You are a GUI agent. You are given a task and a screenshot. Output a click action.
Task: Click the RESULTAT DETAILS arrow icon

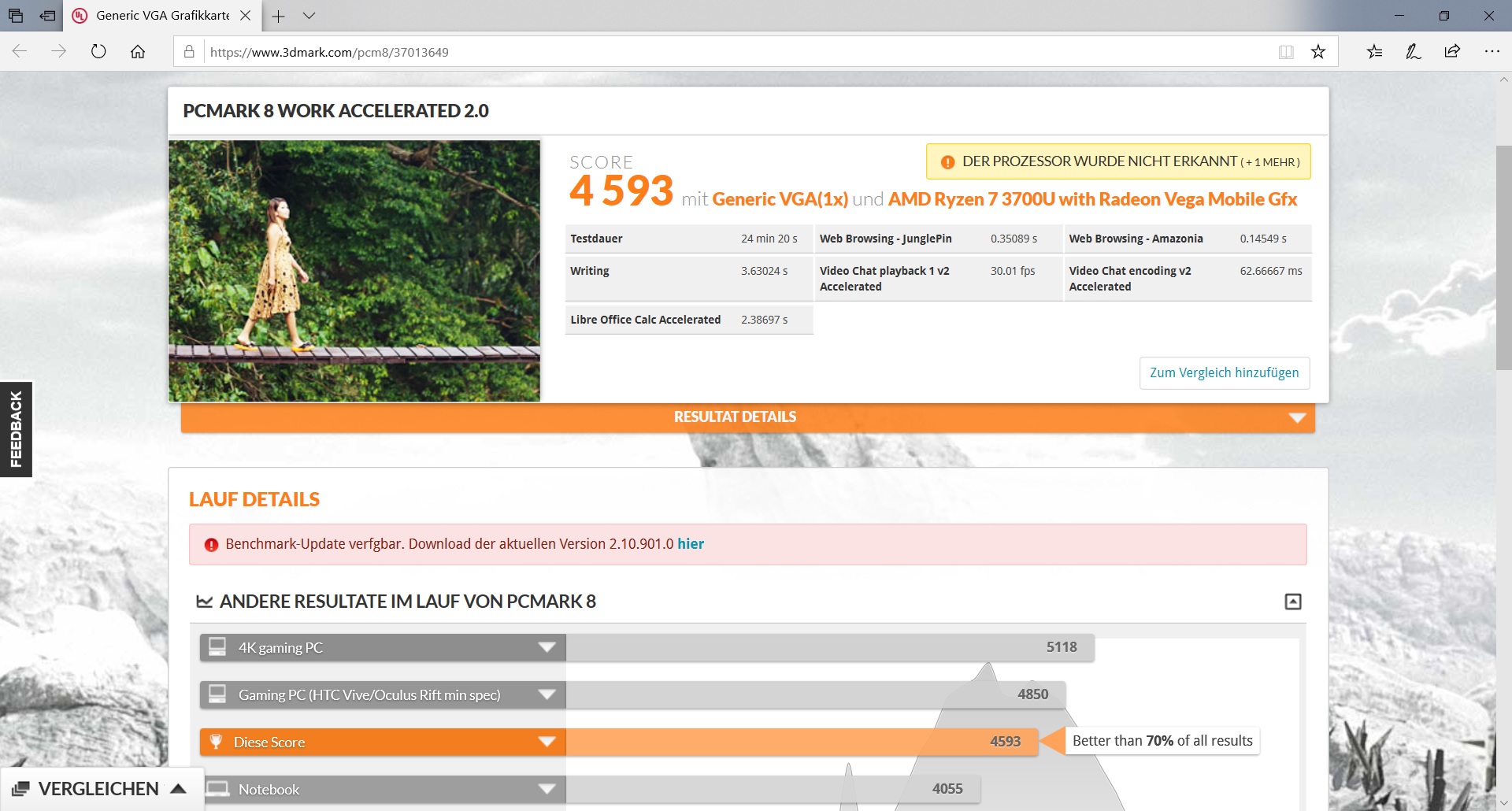[x=1297, y=418]
